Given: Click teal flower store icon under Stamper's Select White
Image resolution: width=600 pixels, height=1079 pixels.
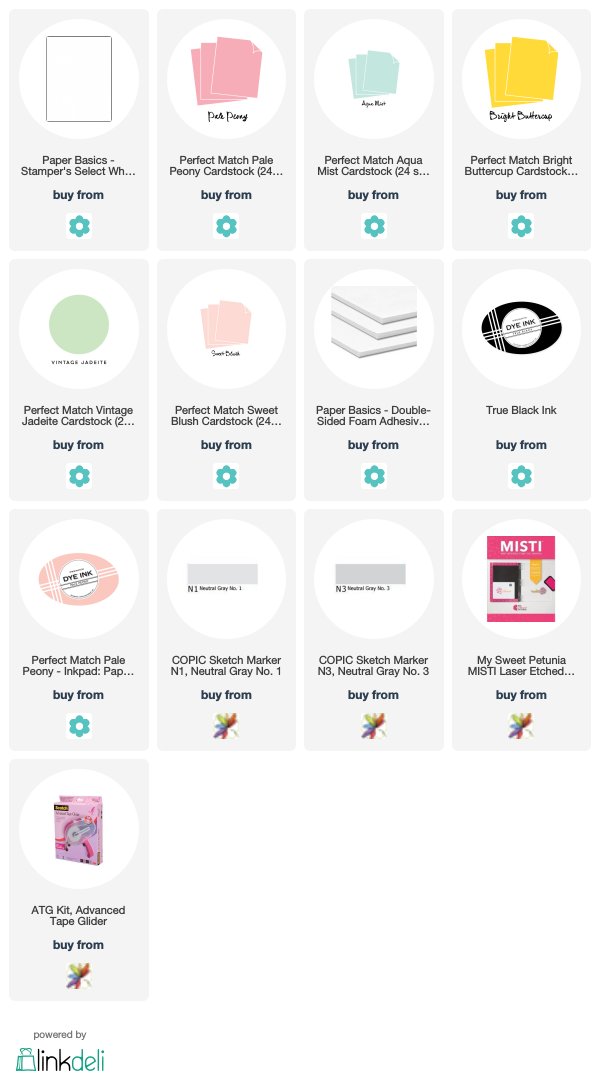Looking at the screenshot, I should pyautogui.click(x=79, y=226).
